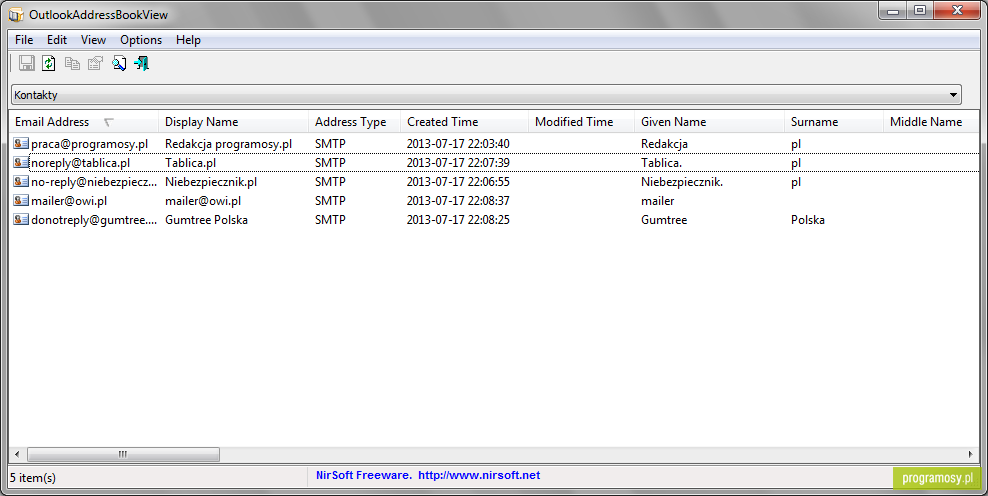The height and width of the screenshot is (496, 988).
Task: Click the 5 item(s) status bar text
Action: (x=33, y=478)
